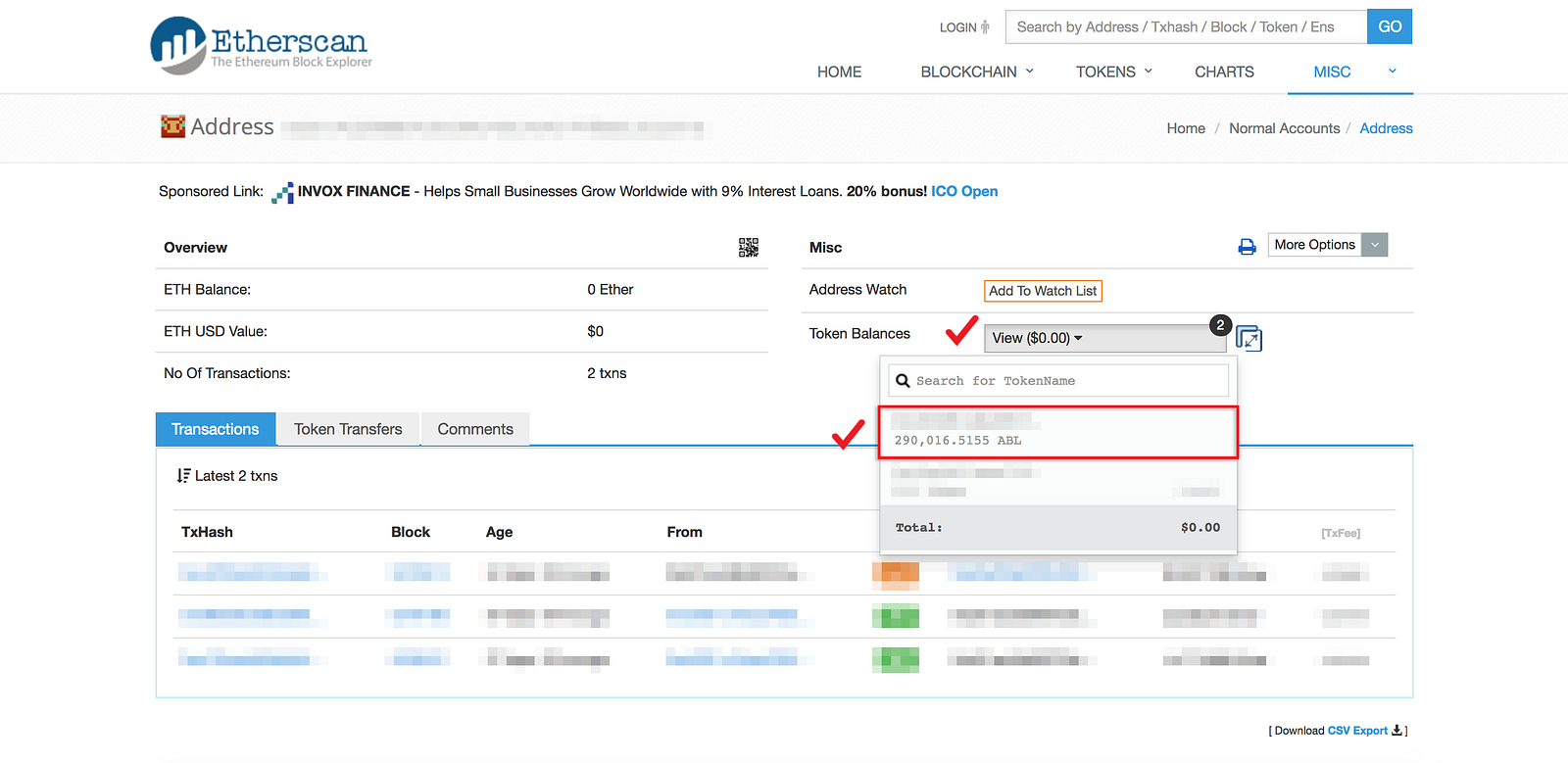Viewport: 1568px width, 763px height.
Task: Focus the main address search field
Action: pos(1186,26)
